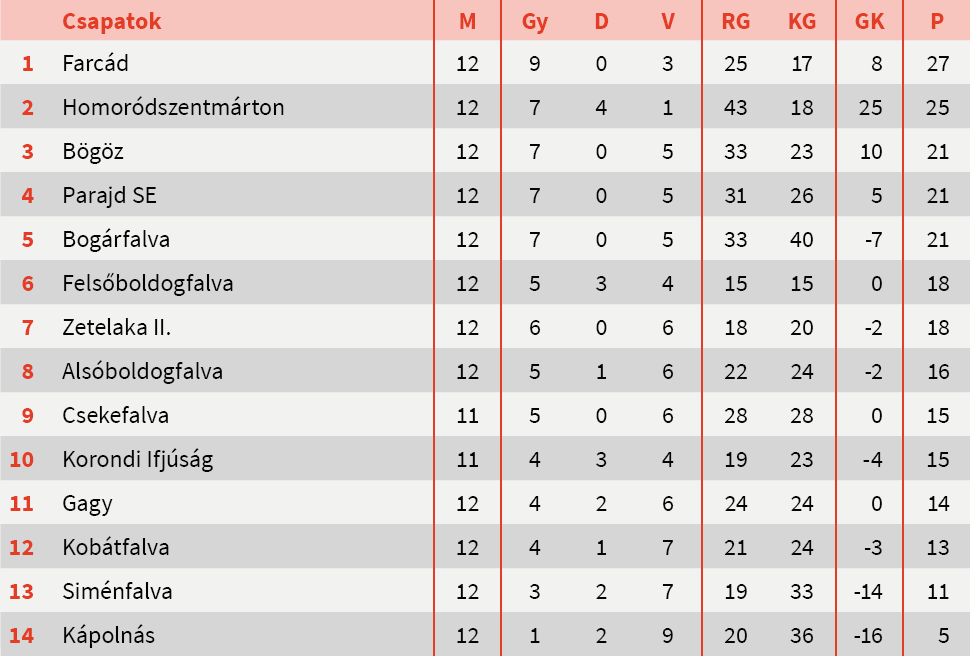Click the Csapatok column header

[x=111, y=21]
